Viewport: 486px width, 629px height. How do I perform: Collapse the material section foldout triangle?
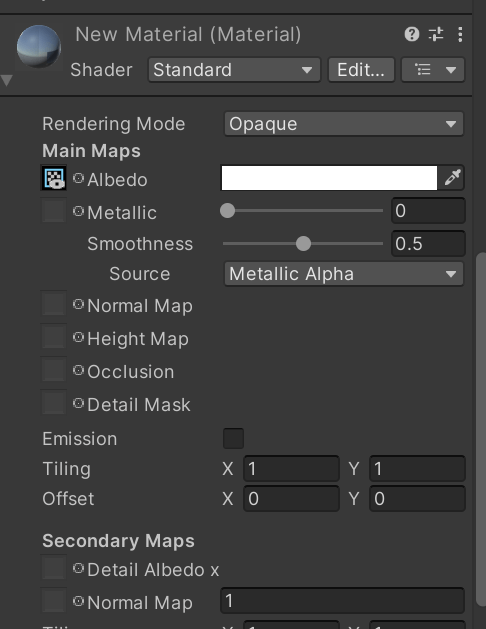[x=7, y=80]
